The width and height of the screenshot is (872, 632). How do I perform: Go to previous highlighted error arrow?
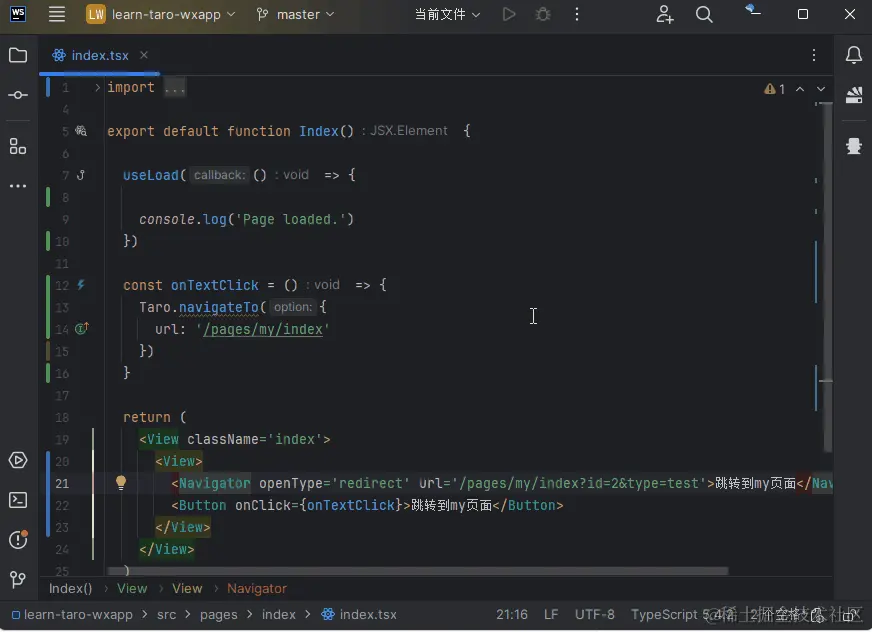(800, 89)
